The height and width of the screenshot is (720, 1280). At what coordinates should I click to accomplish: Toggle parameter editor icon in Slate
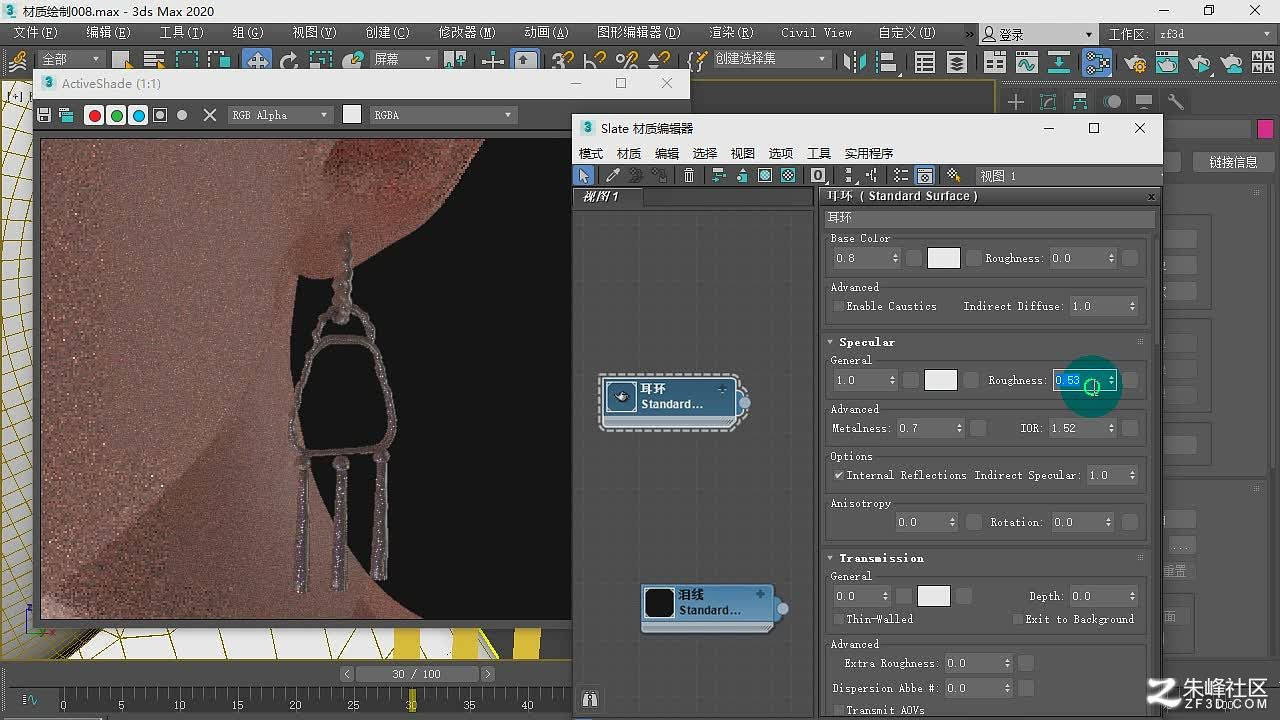tap(925, 175)
